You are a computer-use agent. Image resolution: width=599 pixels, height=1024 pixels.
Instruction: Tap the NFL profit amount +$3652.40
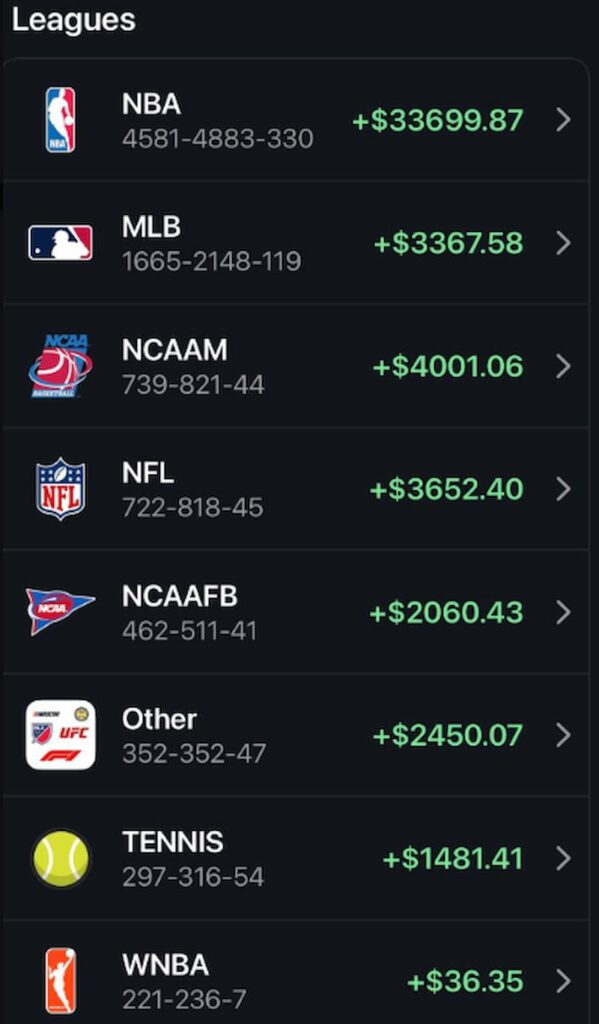445,490
